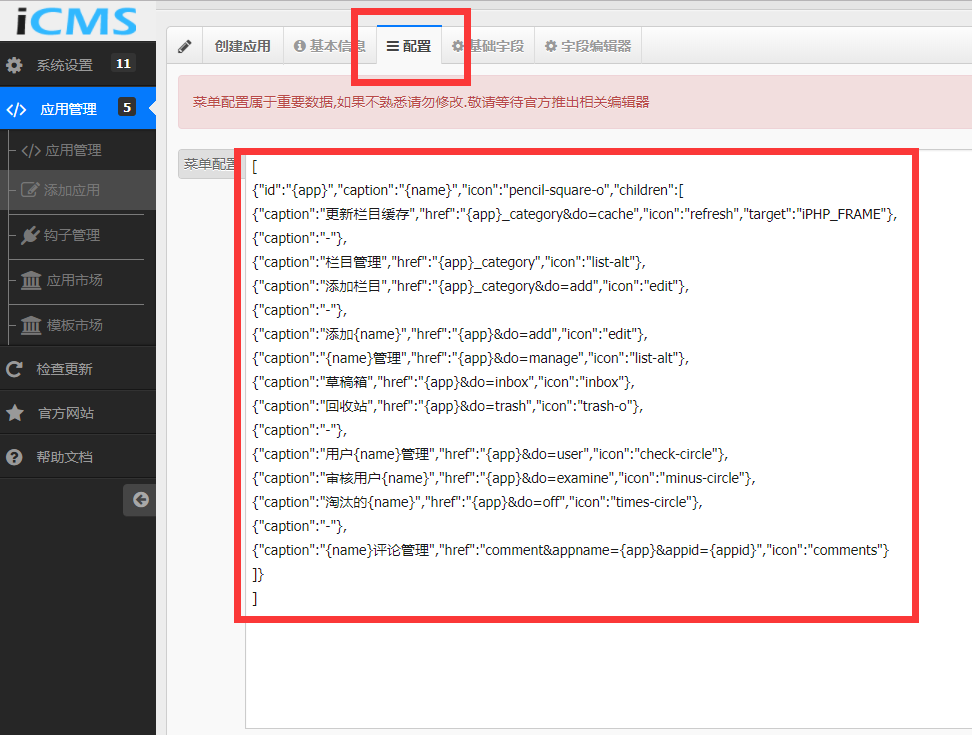This screenshot has width=972, height=735.
Task: Click the JSON line with caption 审核用户{name}
Action: tap(504, 478)
